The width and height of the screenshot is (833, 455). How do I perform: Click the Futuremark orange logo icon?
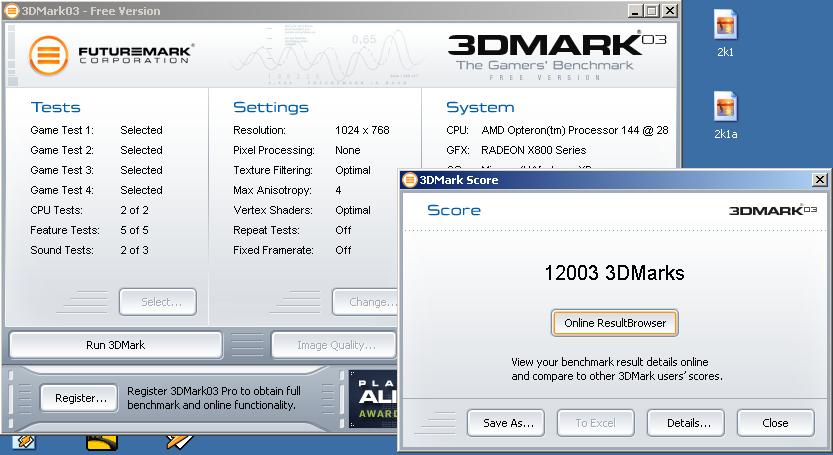click(x=48, y=55)
